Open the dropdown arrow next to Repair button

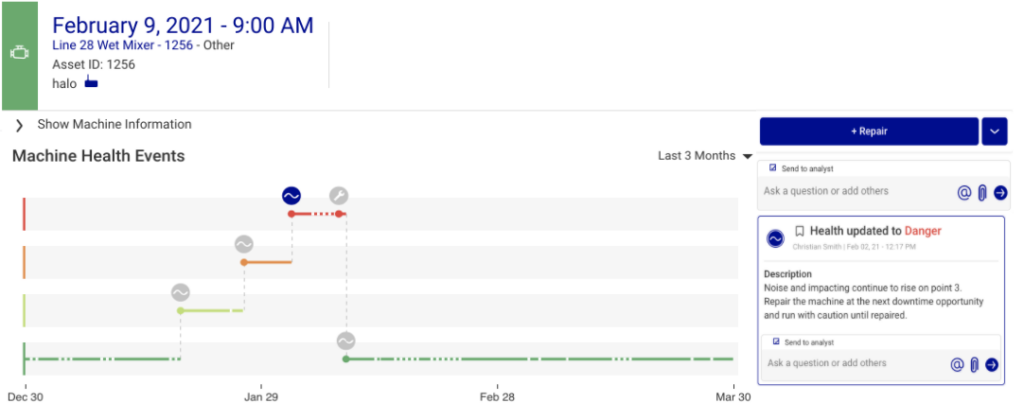tap(994, 131)
